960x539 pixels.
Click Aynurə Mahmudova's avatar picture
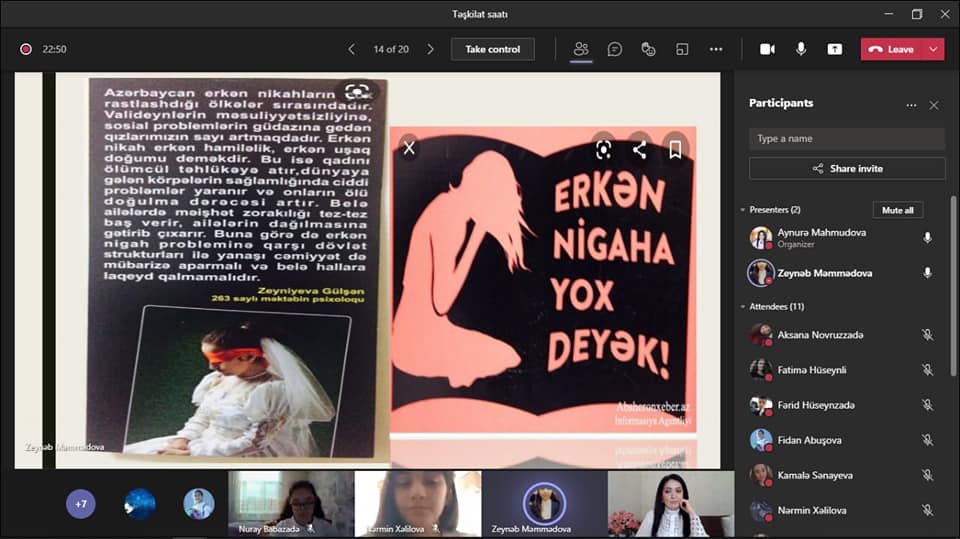click(761, 238)
